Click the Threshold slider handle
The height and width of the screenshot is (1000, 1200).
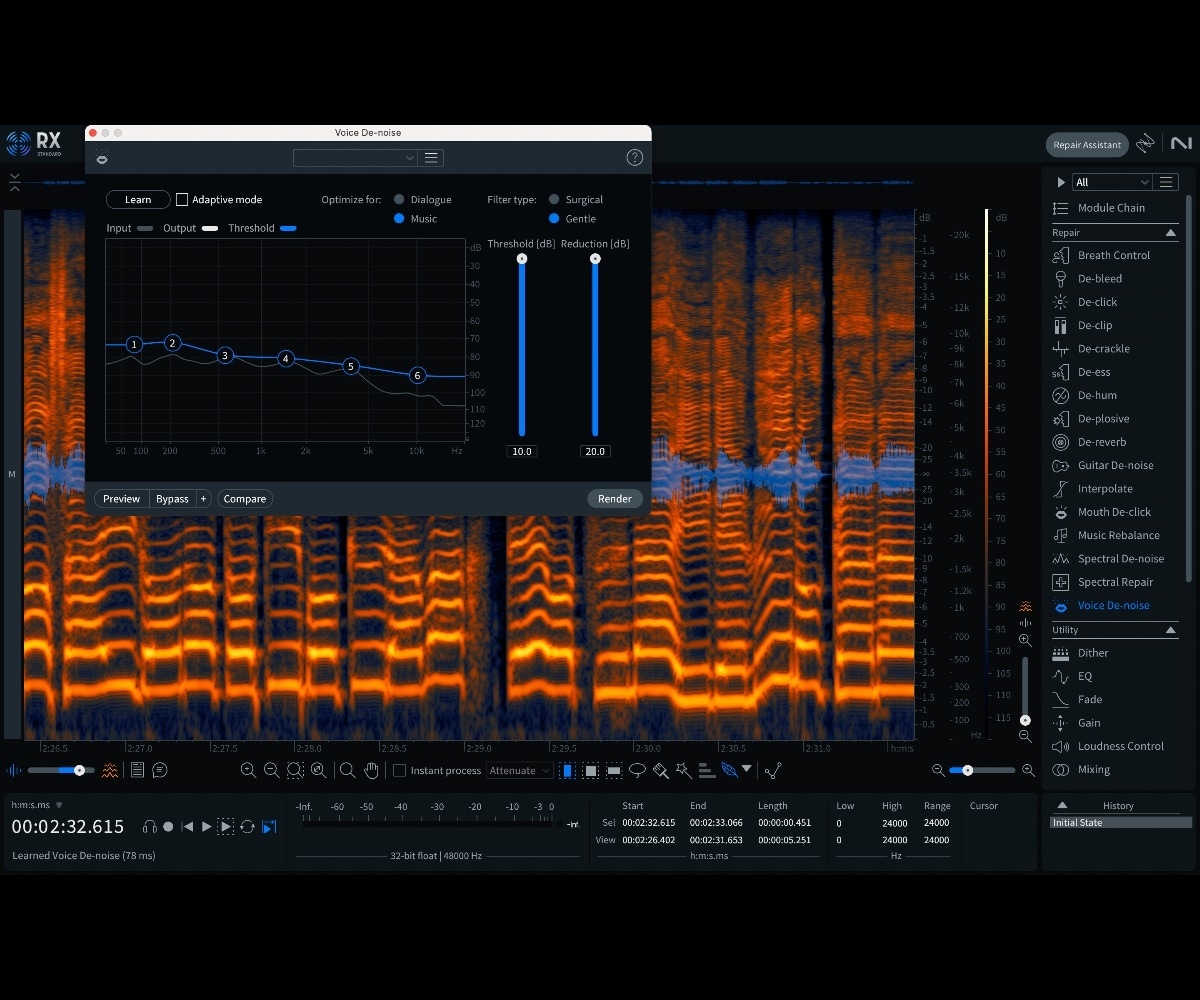coord(521,259)
